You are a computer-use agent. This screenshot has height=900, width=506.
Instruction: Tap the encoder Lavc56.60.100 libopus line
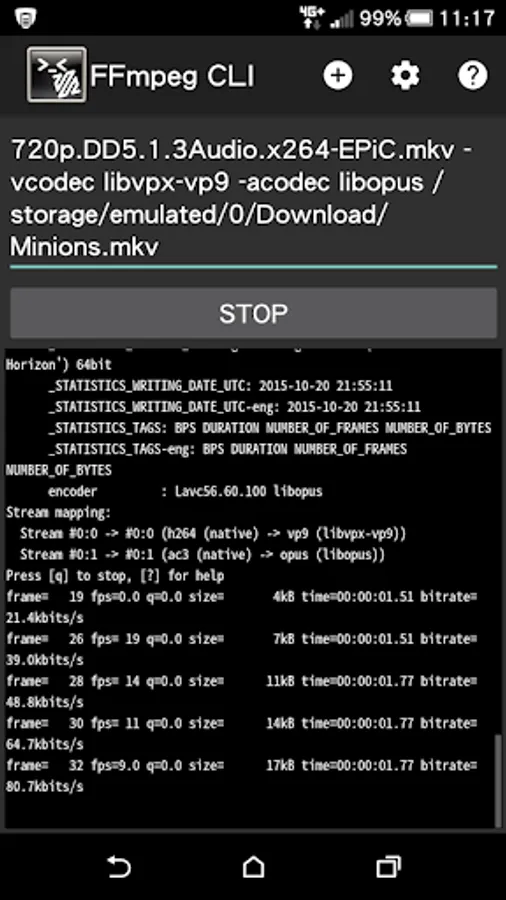185,491
